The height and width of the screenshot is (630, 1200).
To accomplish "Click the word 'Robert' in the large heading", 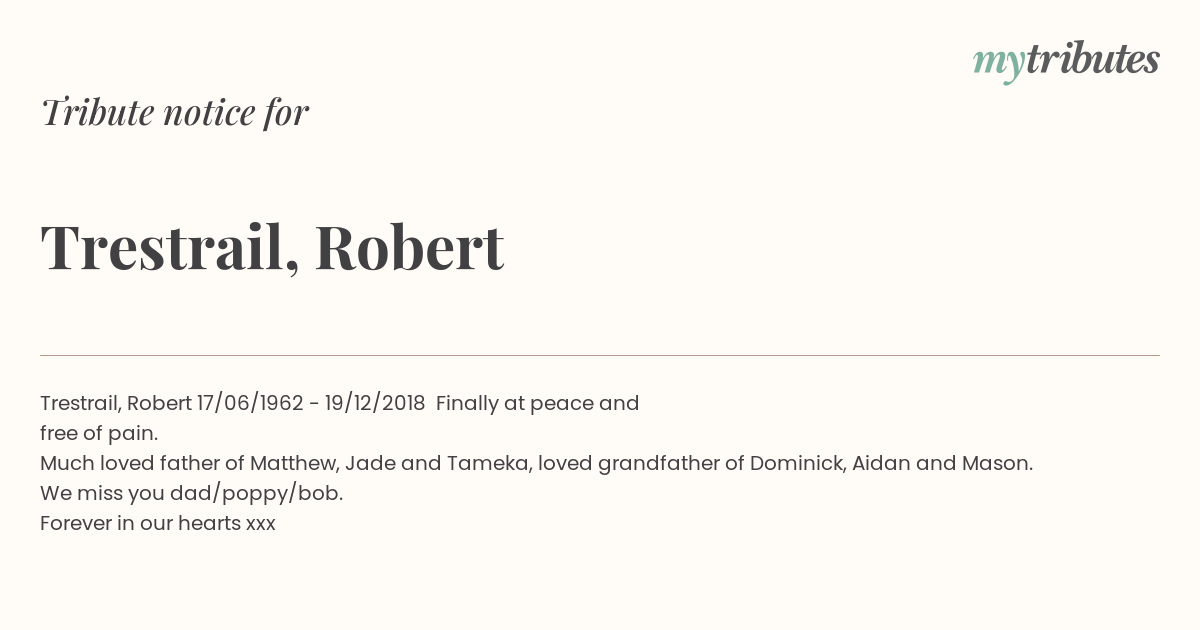I will tap(409, 247).
